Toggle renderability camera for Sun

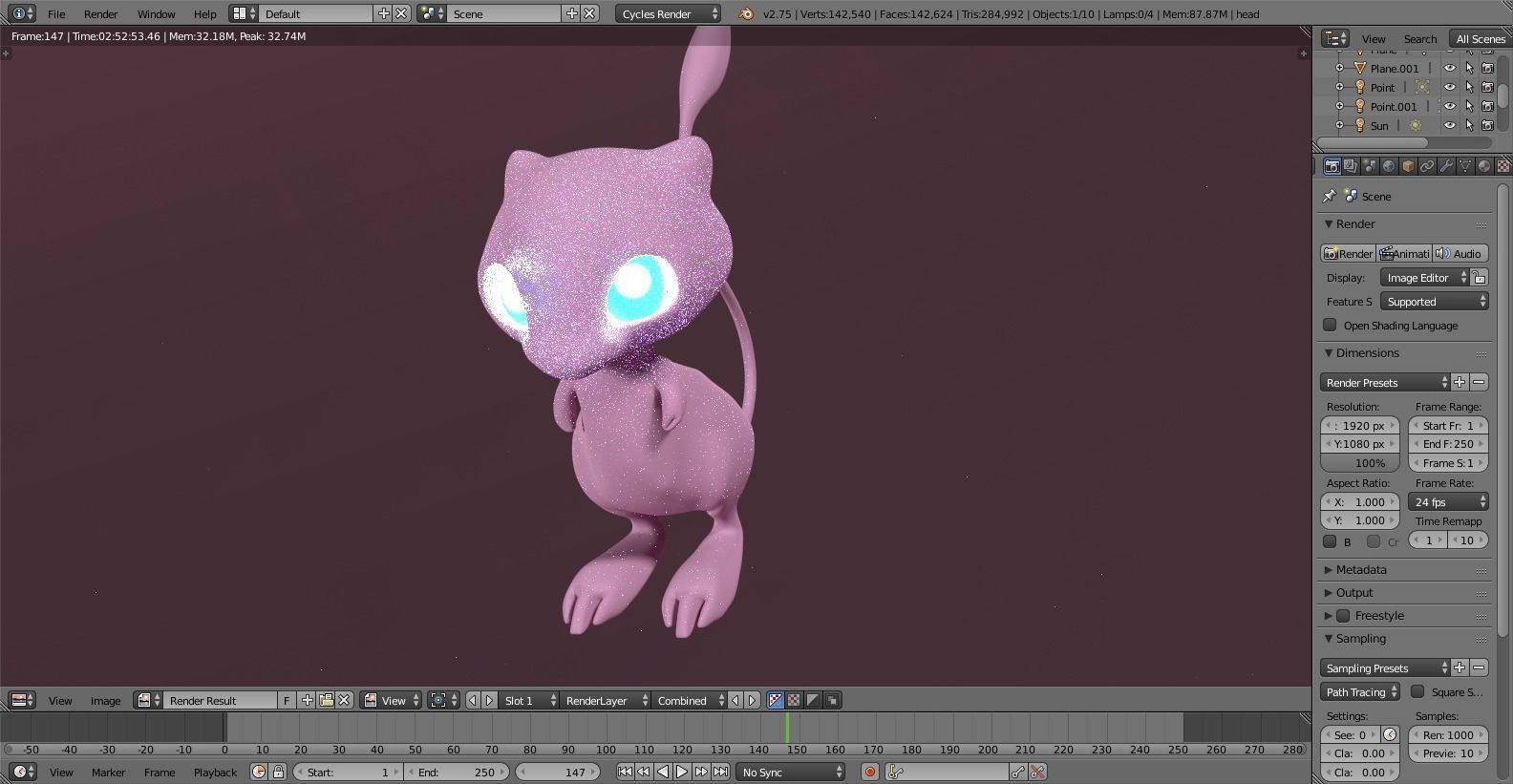(1487, 125)
